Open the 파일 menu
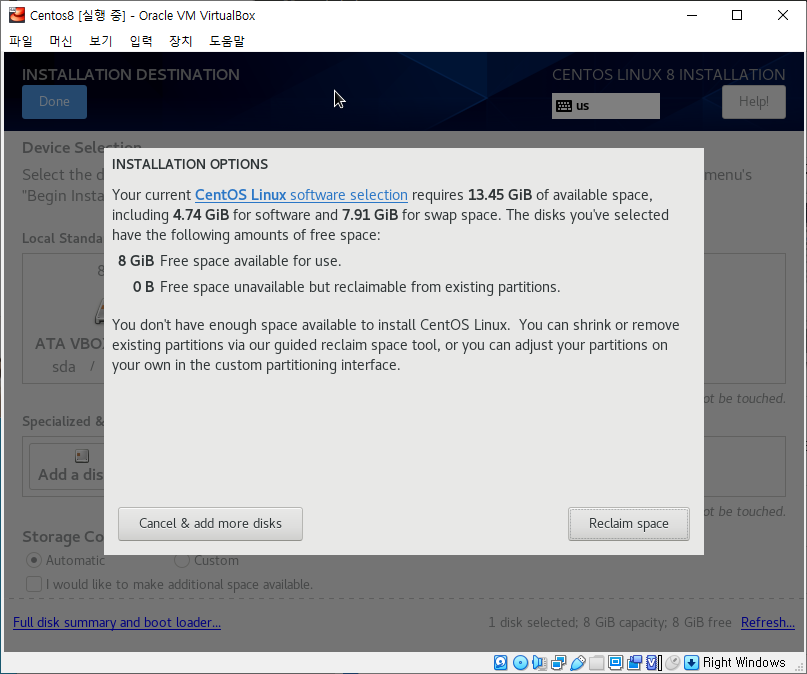Image resolution: width=807 pixels, height=674 pixels. coord(21,41)
